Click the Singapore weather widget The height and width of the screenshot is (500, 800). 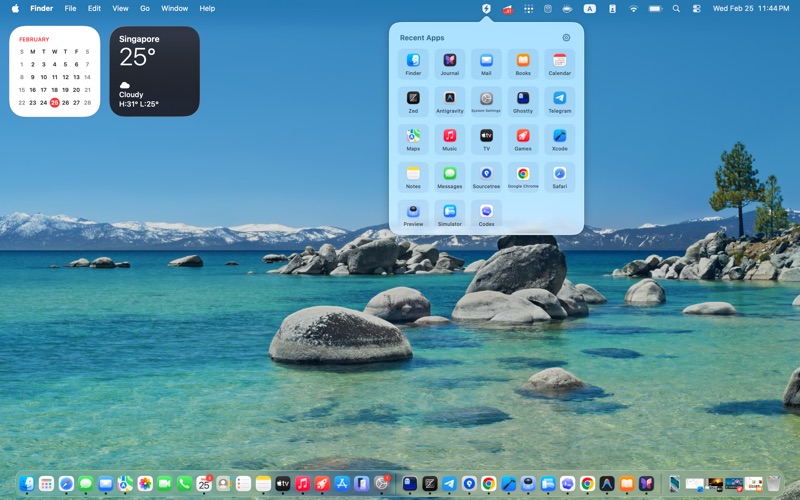(x=154, y=71)
